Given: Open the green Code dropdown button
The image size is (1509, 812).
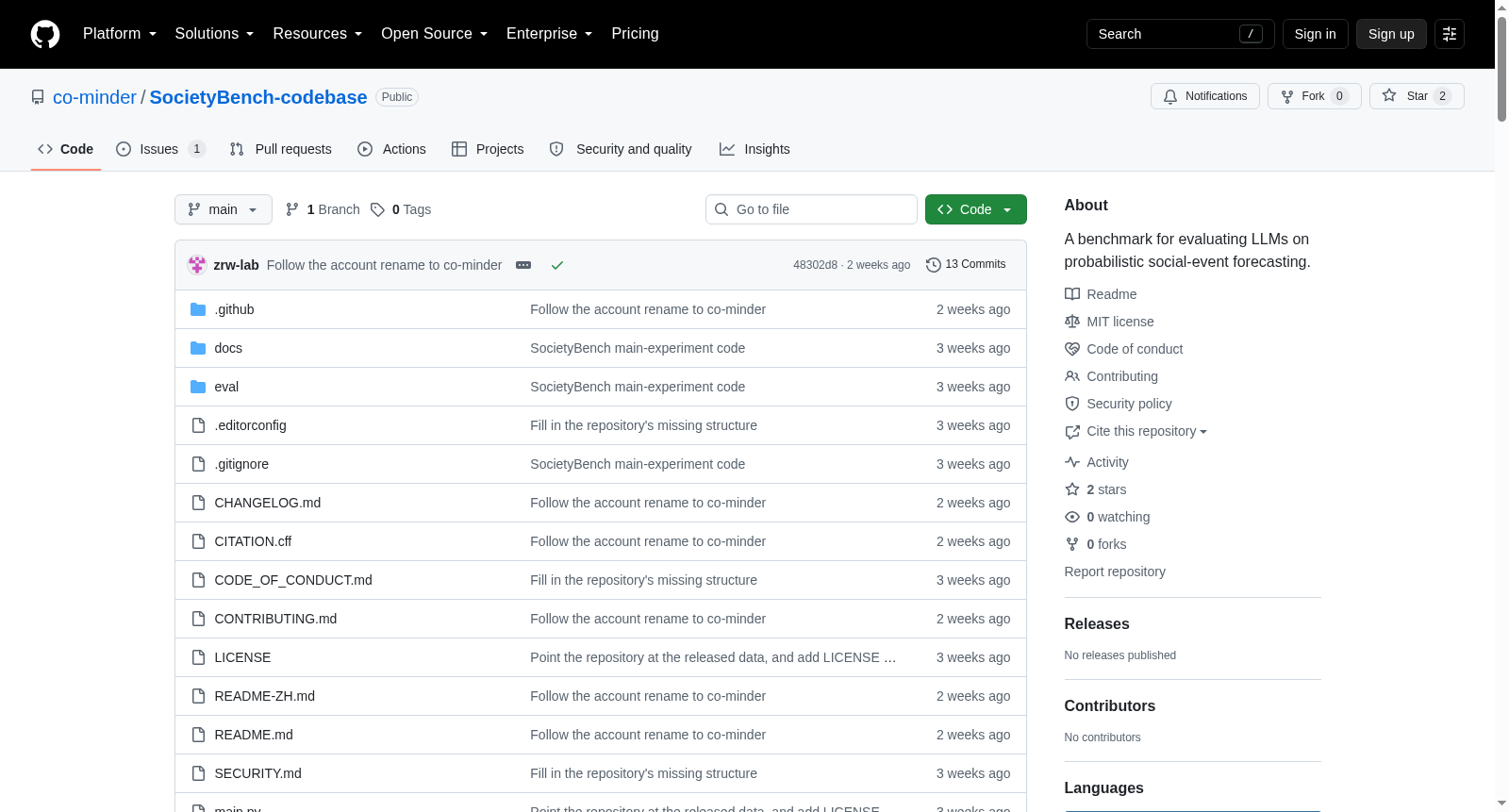Looking at the screenshot, I should pos(976,209).
